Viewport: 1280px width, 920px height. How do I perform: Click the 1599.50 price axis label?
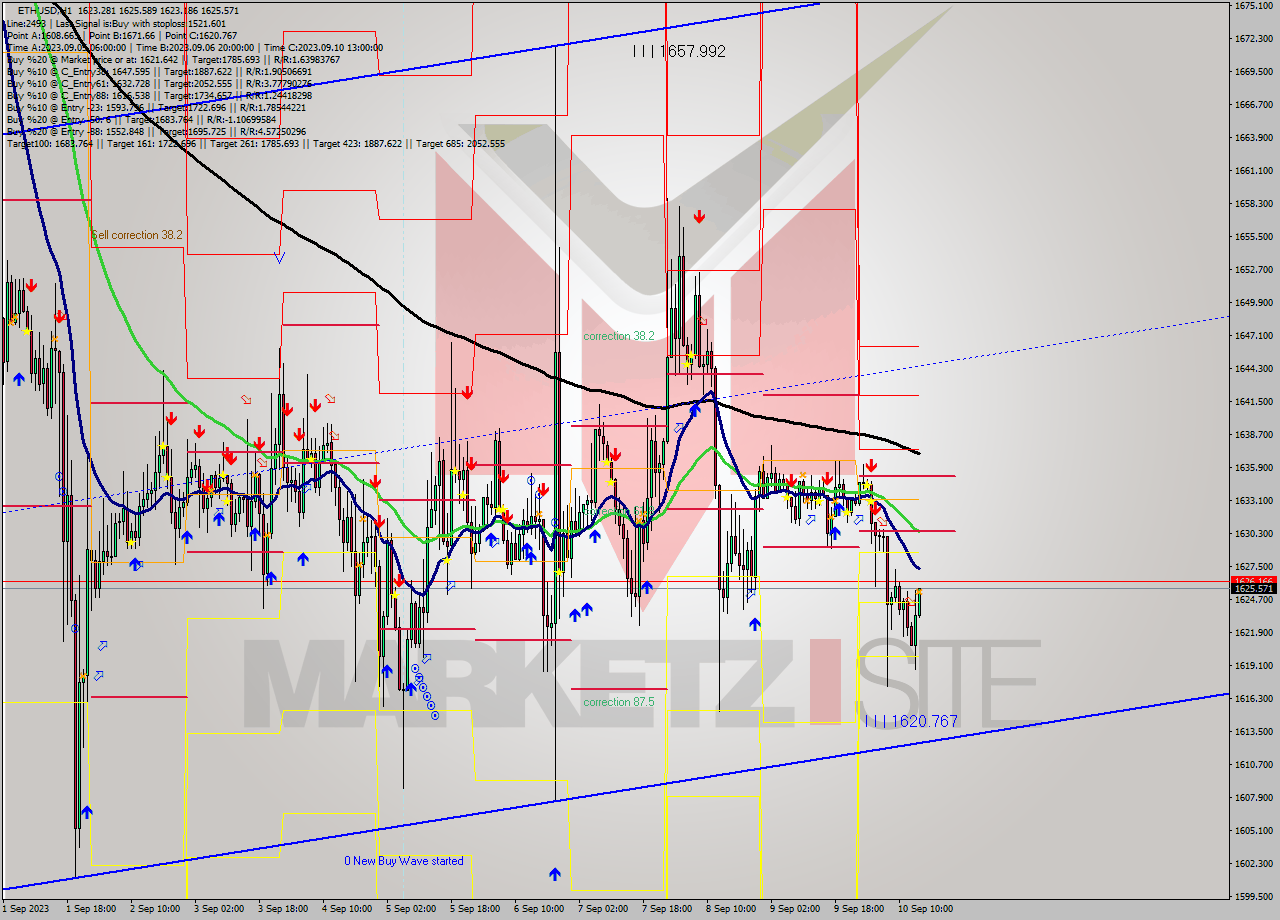click(1253, 897)
